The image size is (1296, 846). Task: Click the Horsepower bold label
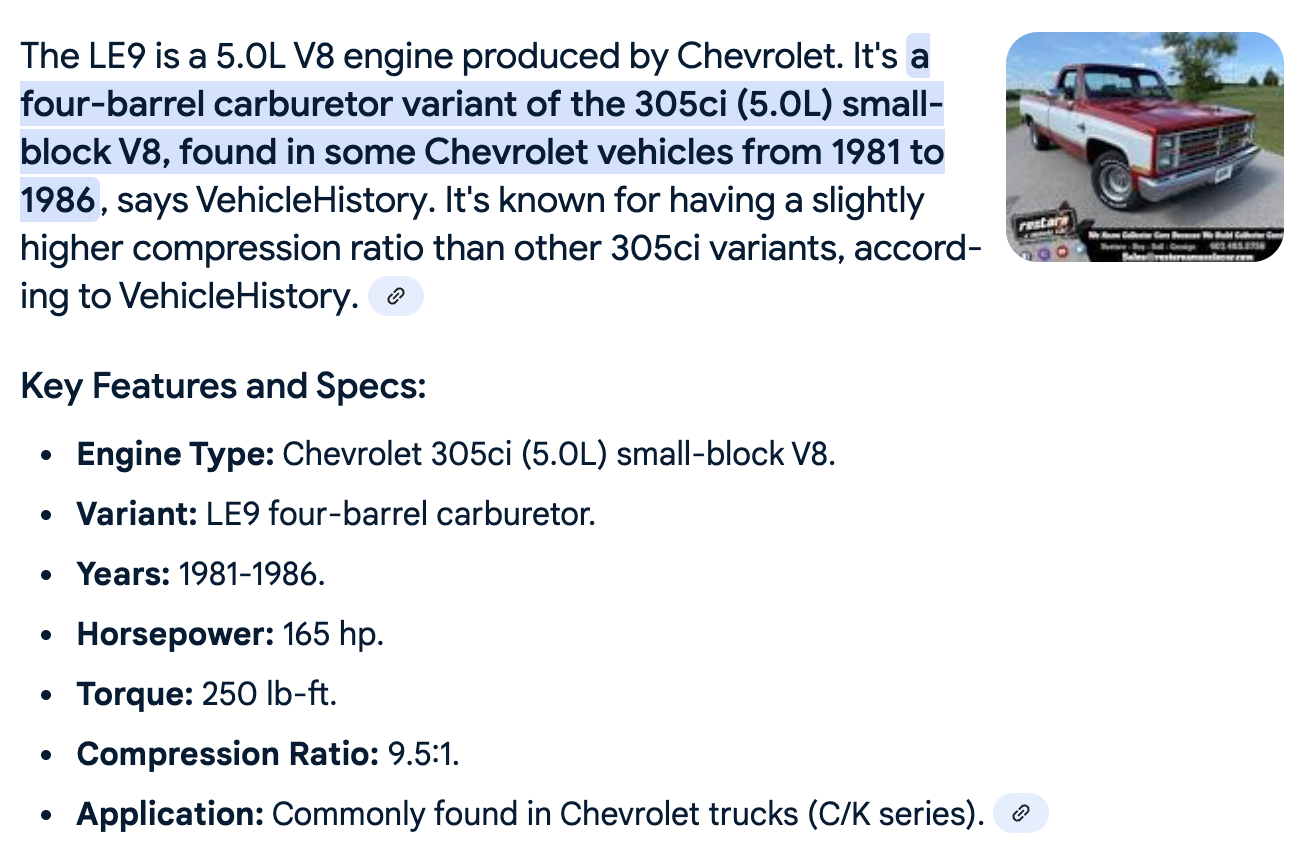176,634
